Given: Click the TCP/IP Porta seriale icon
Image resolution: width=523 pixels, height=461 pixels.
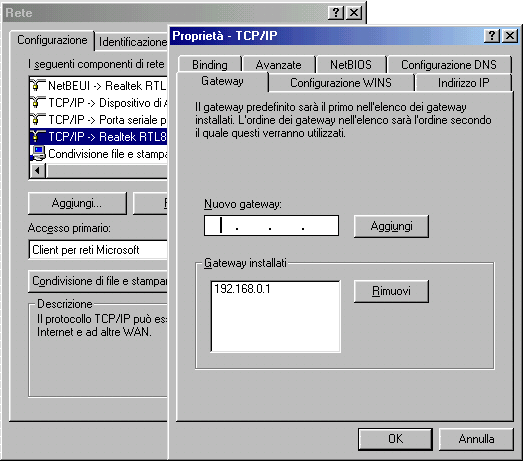Looking at the screenshot, I should [38, 120].
